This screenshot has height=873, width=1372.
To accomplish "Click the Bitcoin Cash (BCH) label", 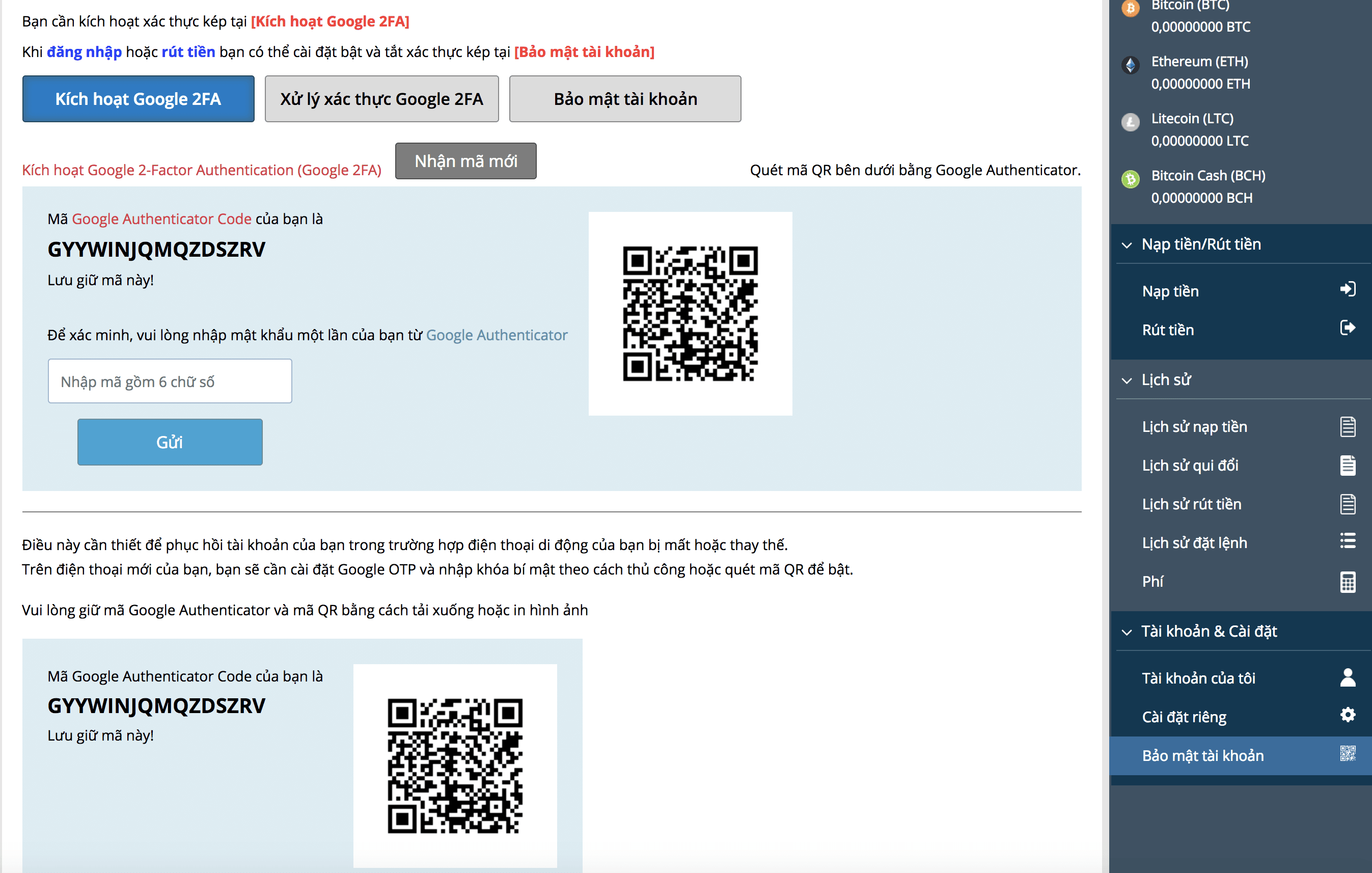I will 1208,175.
